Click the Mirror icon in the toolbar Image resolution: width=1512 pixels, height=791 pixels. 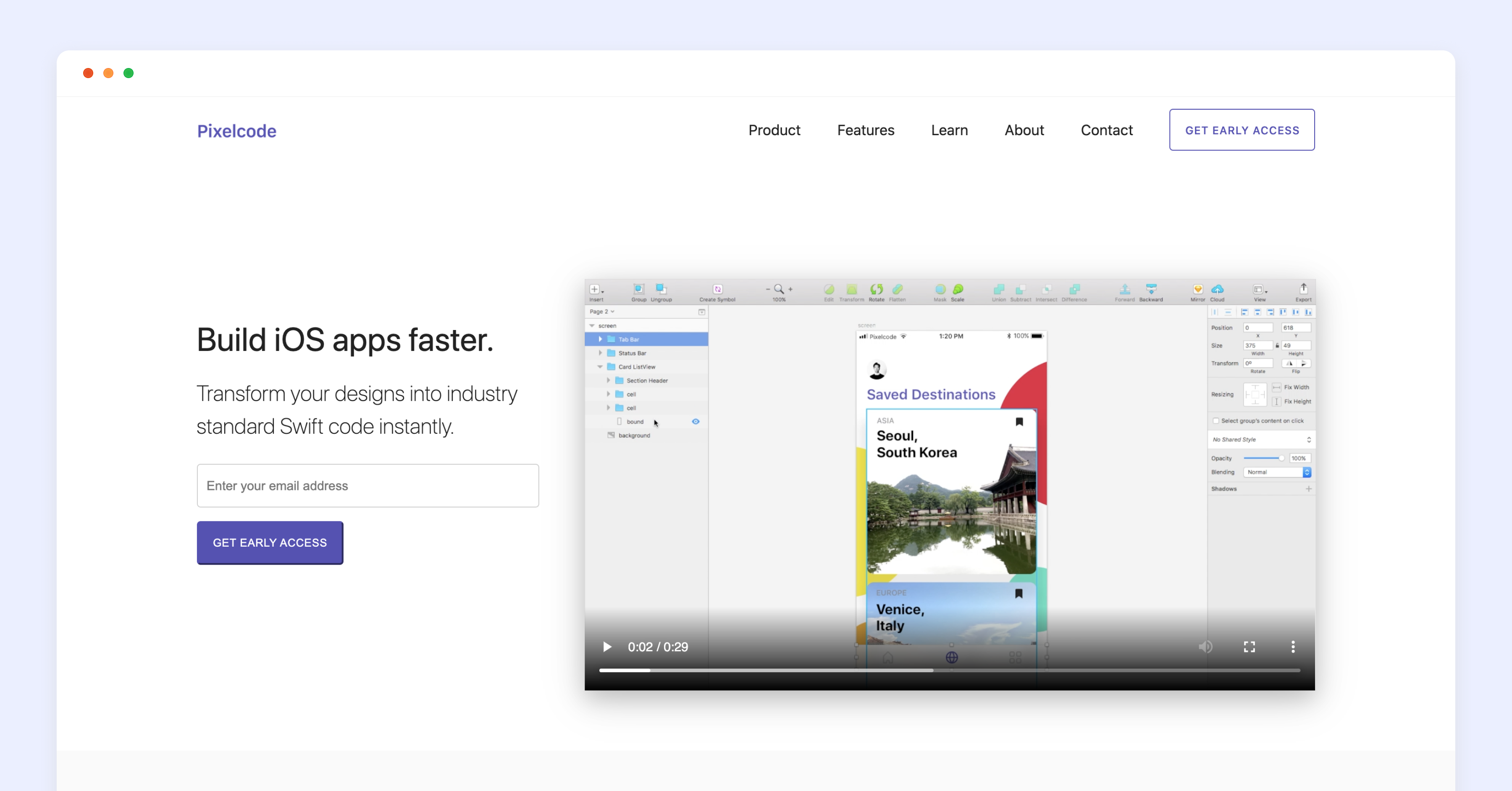(1198, 289)
